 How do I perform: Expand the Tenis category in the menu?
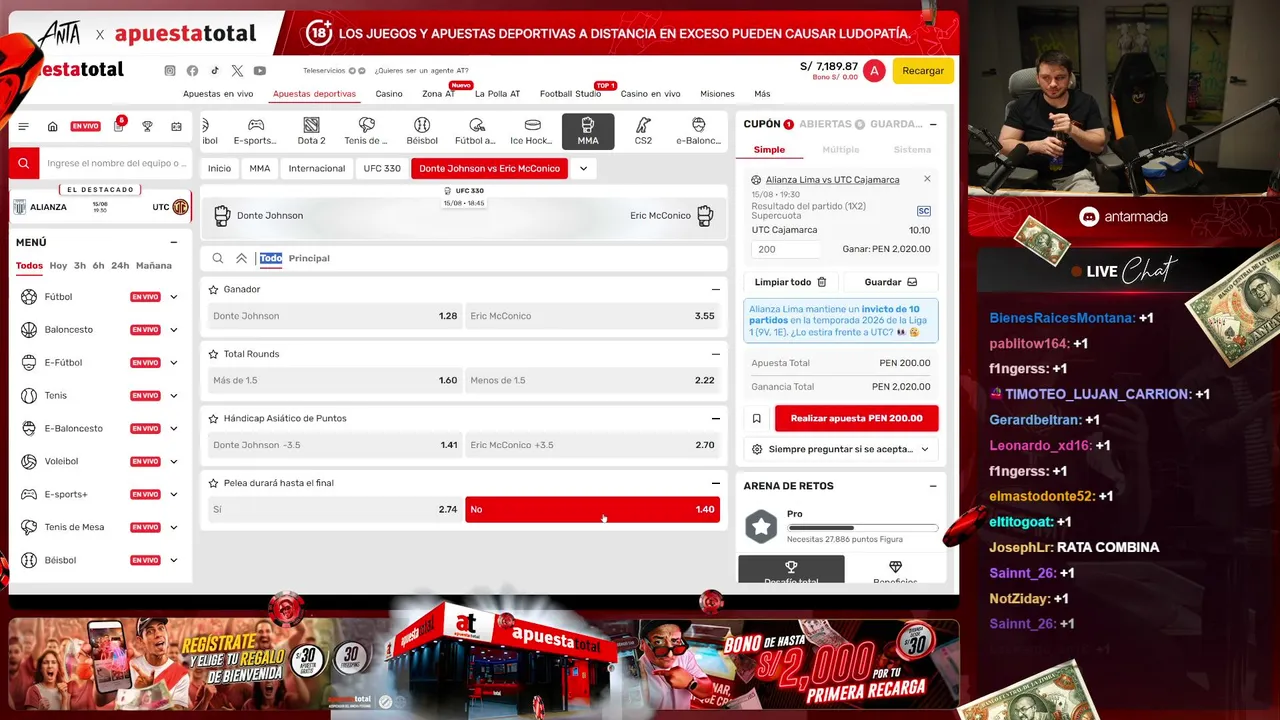(x=174, y=396)
